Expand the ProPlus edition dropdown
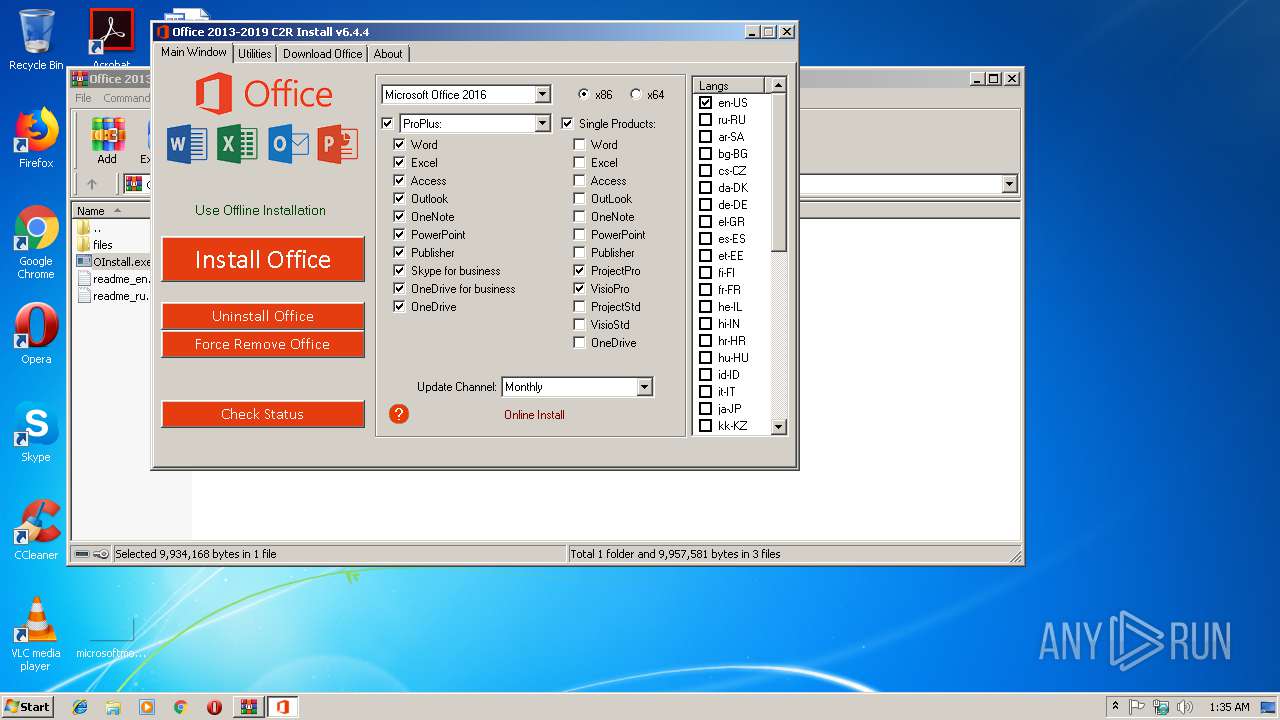 (542, 124)
